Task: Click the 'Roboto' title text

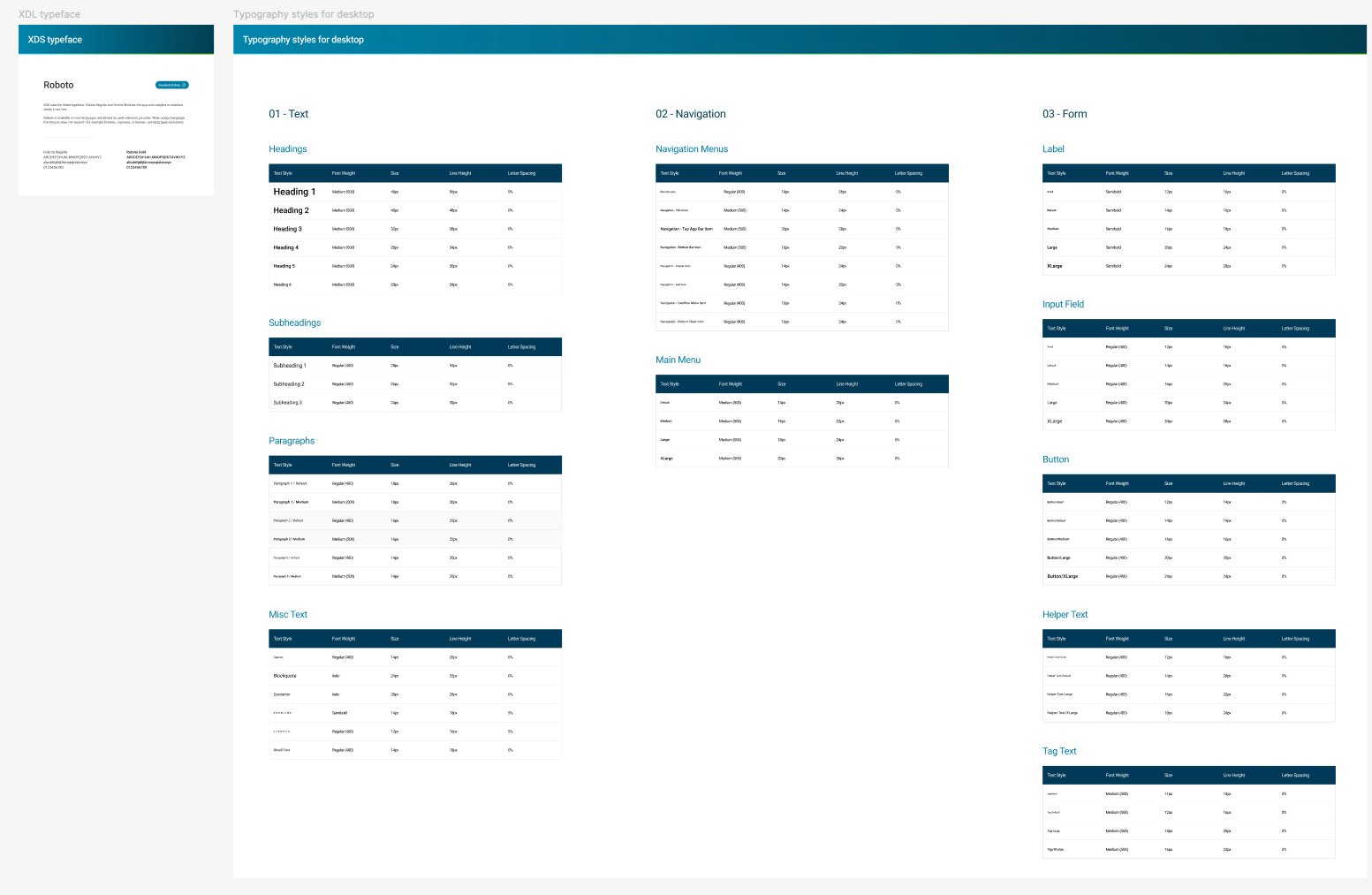Action: [58, 85]
